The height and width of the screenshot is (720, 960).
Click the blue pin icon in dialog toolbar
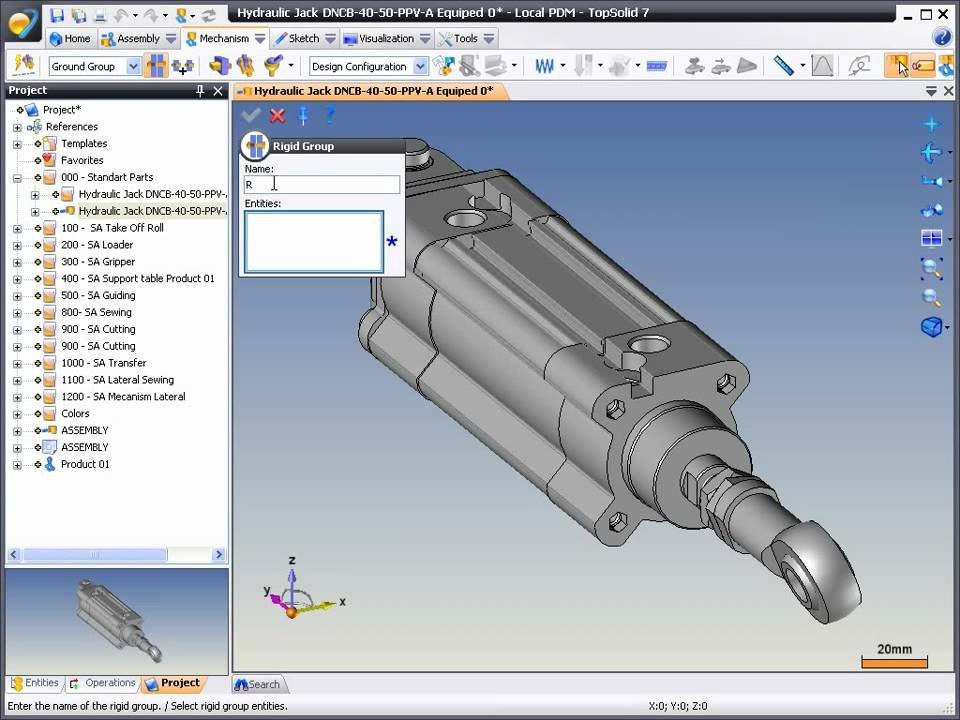(x=303, y=115)
